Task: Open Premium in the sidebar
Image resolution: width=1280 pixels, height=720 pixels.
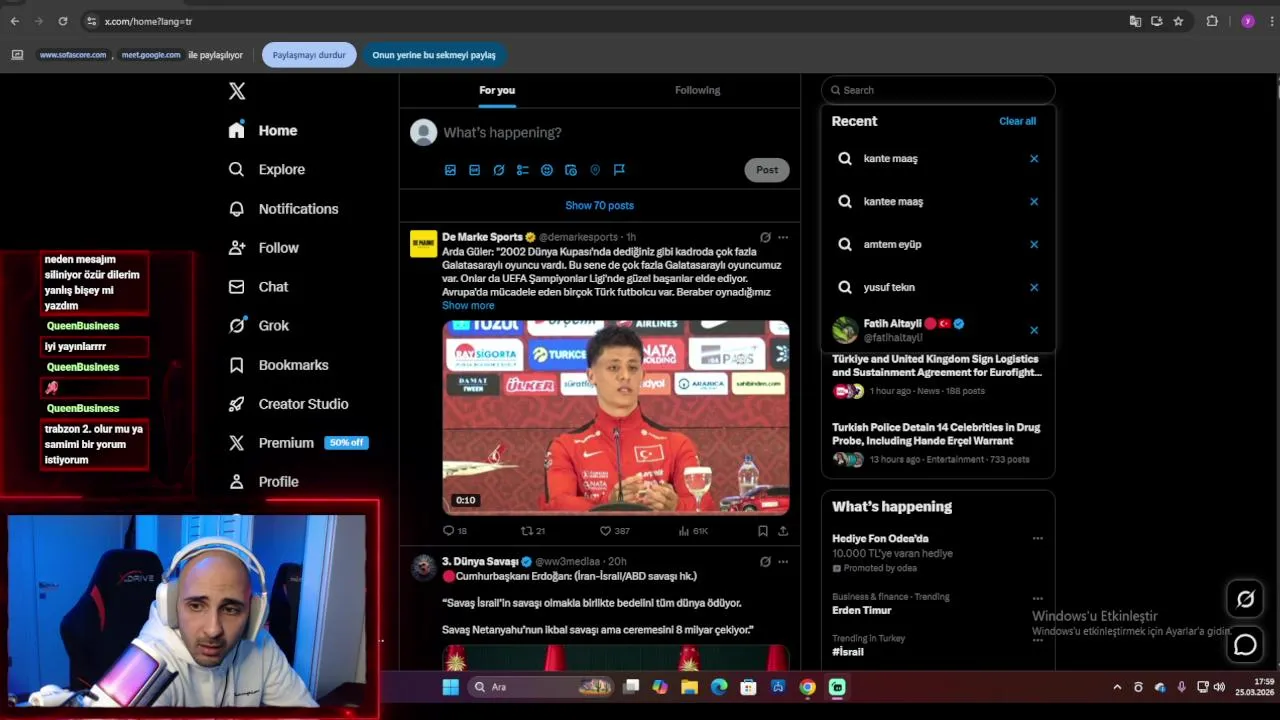Action: [x=298, y=443]
